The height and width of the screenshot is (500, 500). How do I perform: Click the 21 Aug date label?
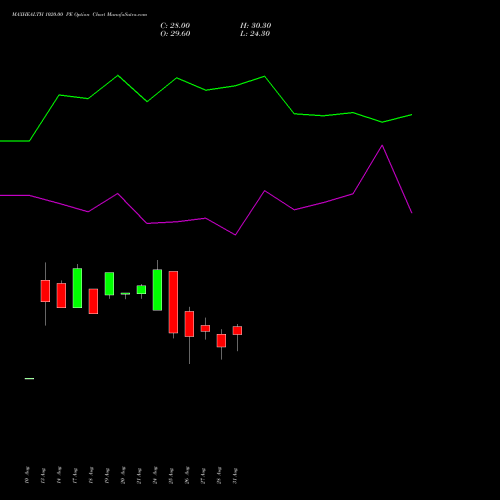coord(139,475)
